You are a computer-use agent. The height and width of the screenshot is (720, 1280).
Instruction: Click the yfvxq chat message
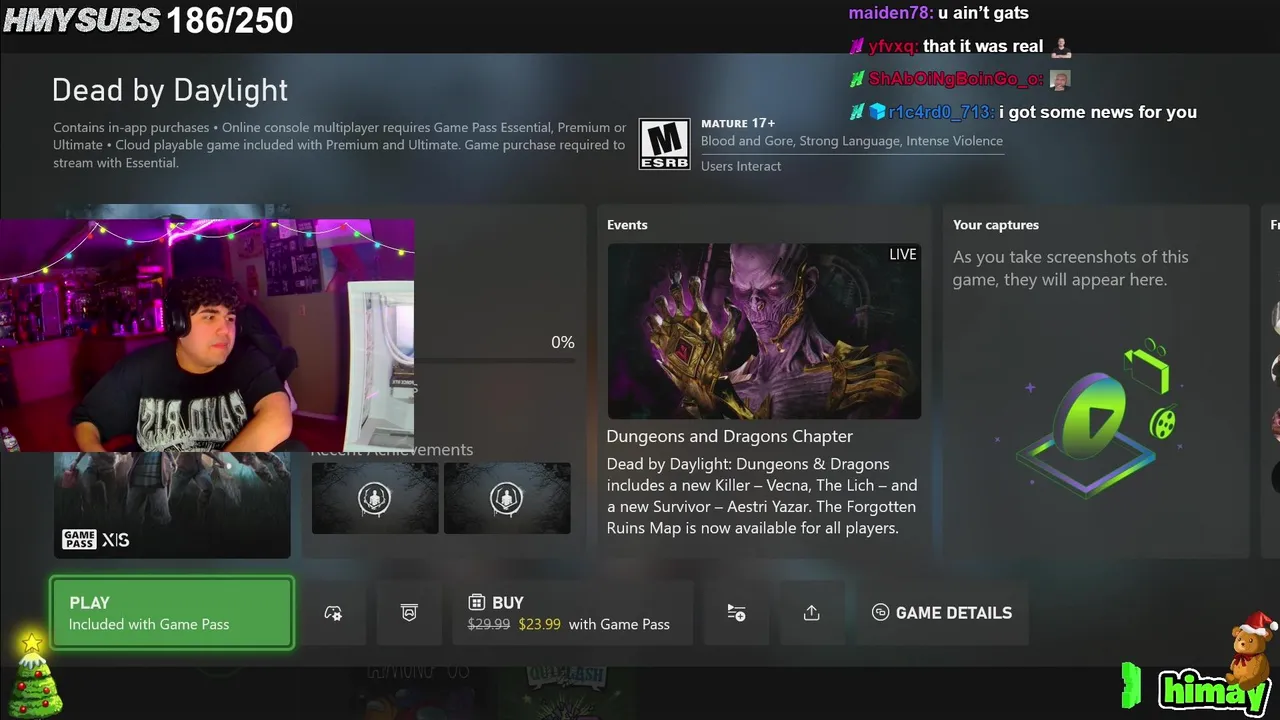(958, 46)
